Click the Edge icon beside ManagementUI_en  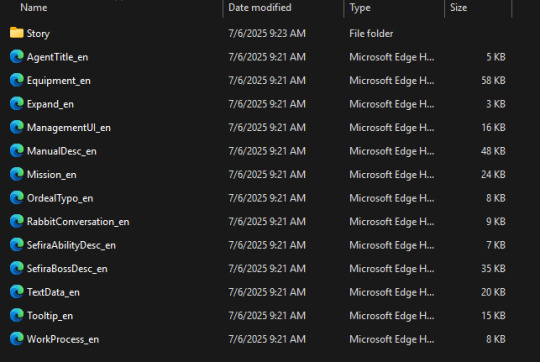pyautogui.click(x=17, y=127)
